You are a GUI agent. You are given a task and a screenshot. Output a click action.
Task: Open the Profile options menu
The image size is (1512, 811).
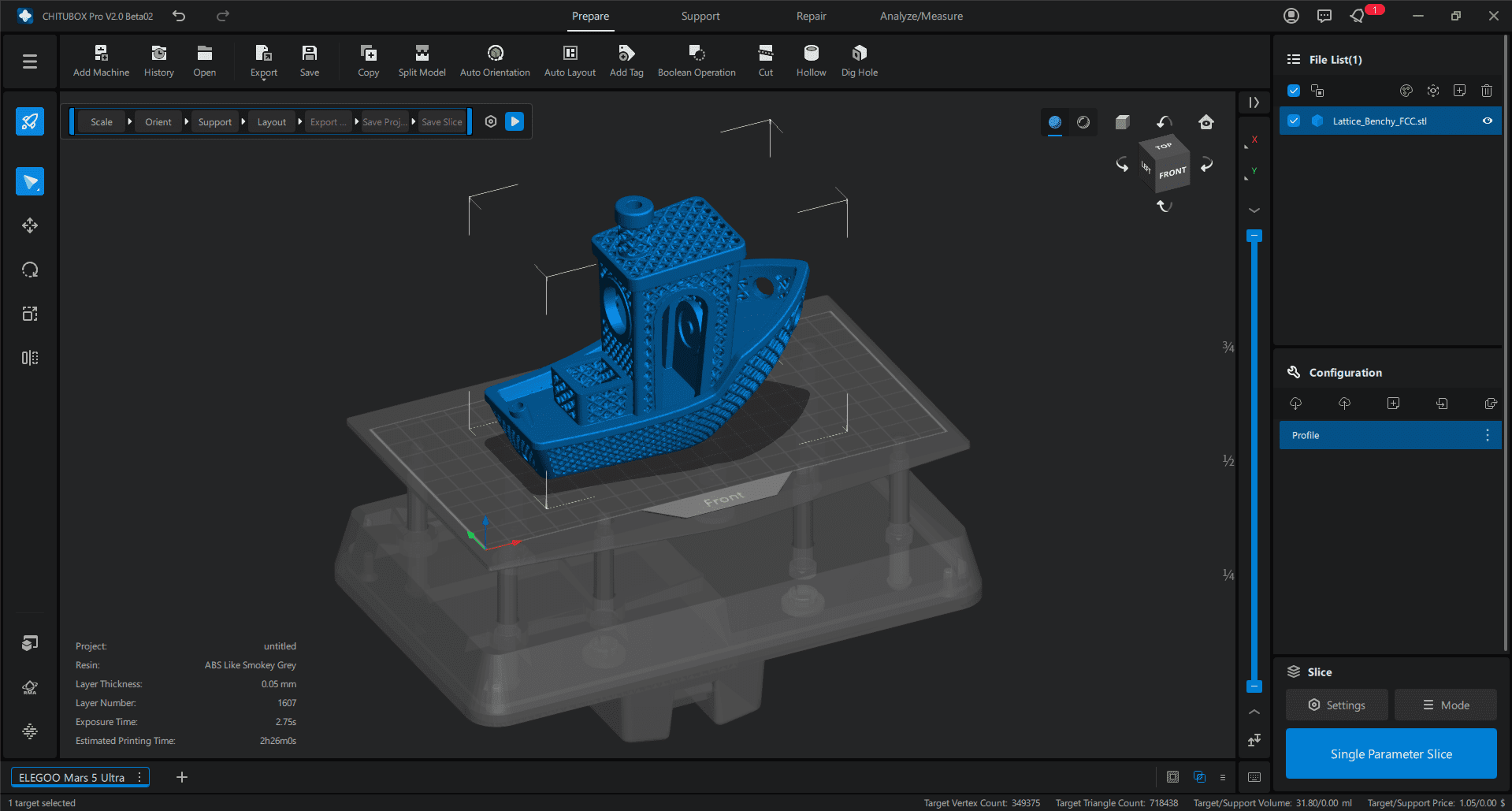point(1487,435)
